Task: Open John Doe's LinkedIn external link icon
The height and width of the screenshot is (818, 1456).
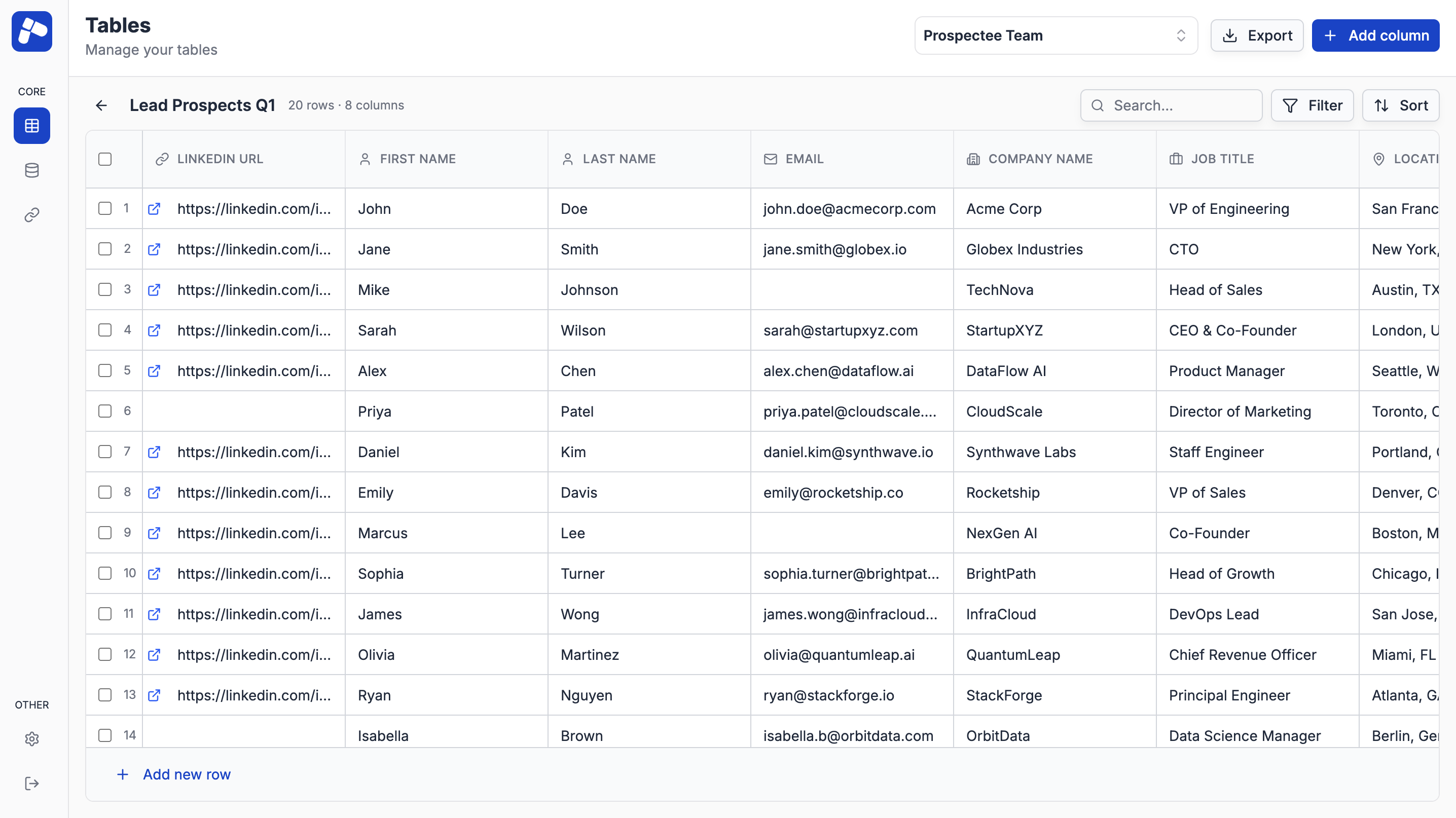Action: (154, 208)
